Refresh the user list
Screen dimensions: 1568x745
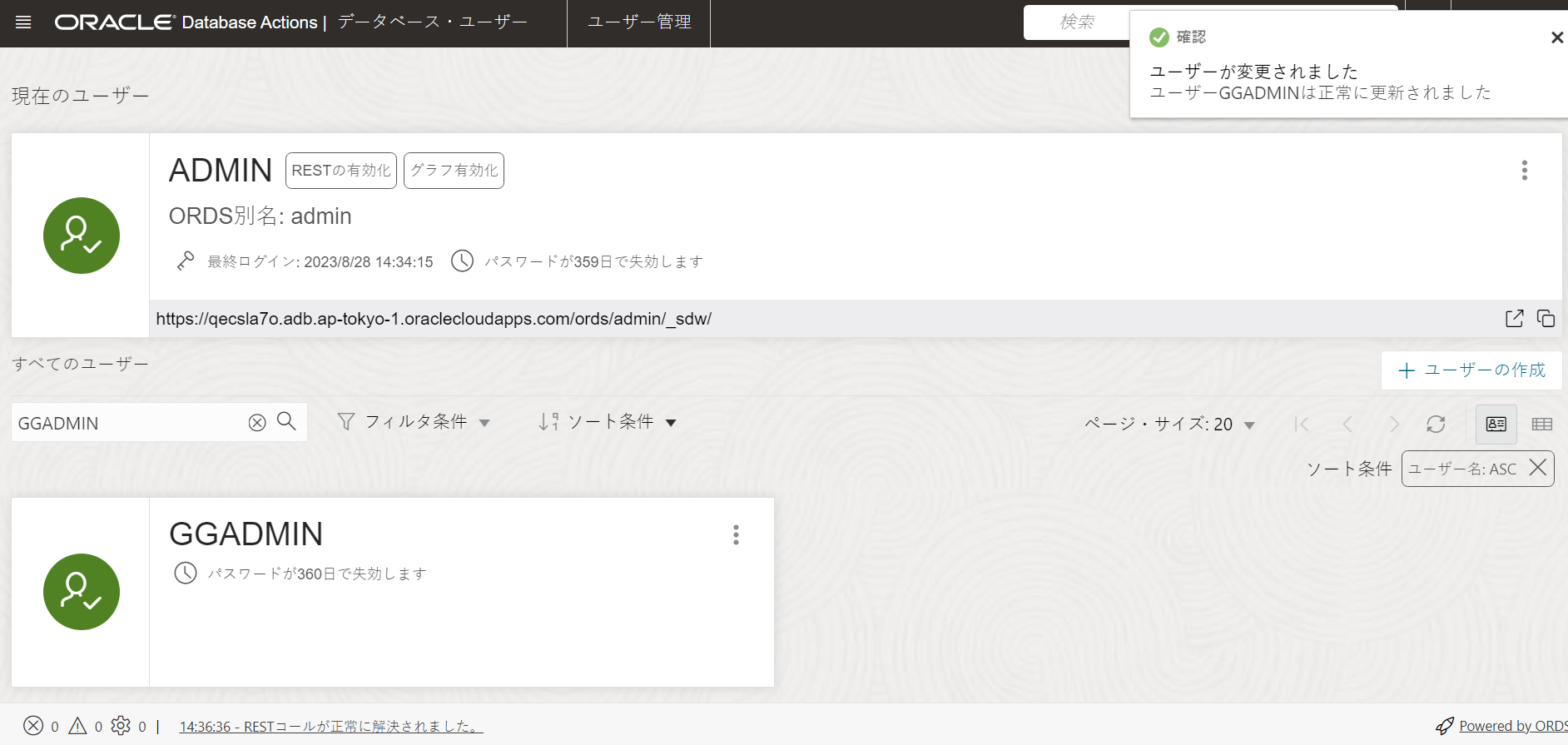coord(1436,425)
